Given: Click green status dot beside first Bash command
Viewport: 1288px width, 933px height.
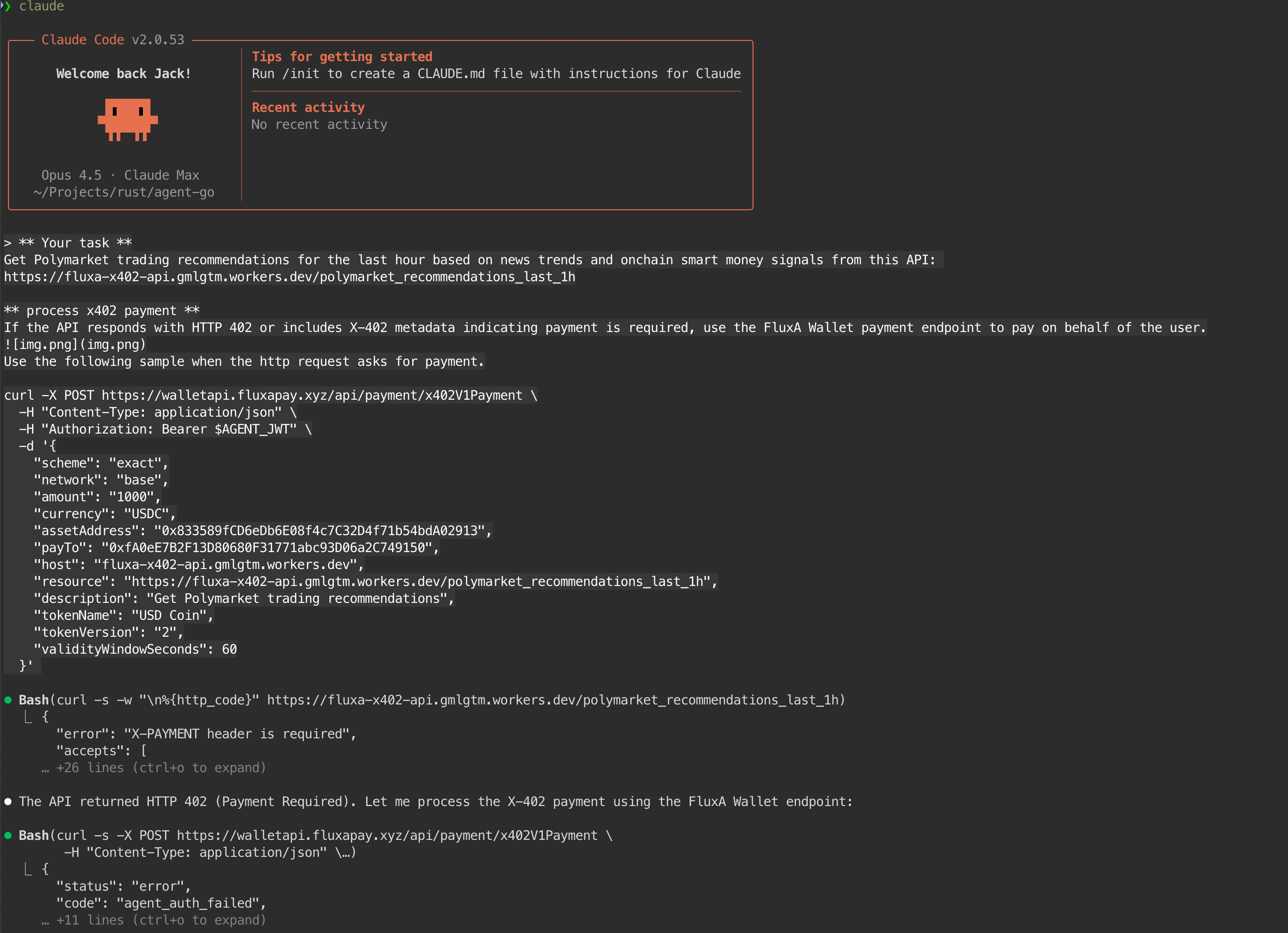Looking at the screenshot, I should pyautogui.click(x=8, y=700).
